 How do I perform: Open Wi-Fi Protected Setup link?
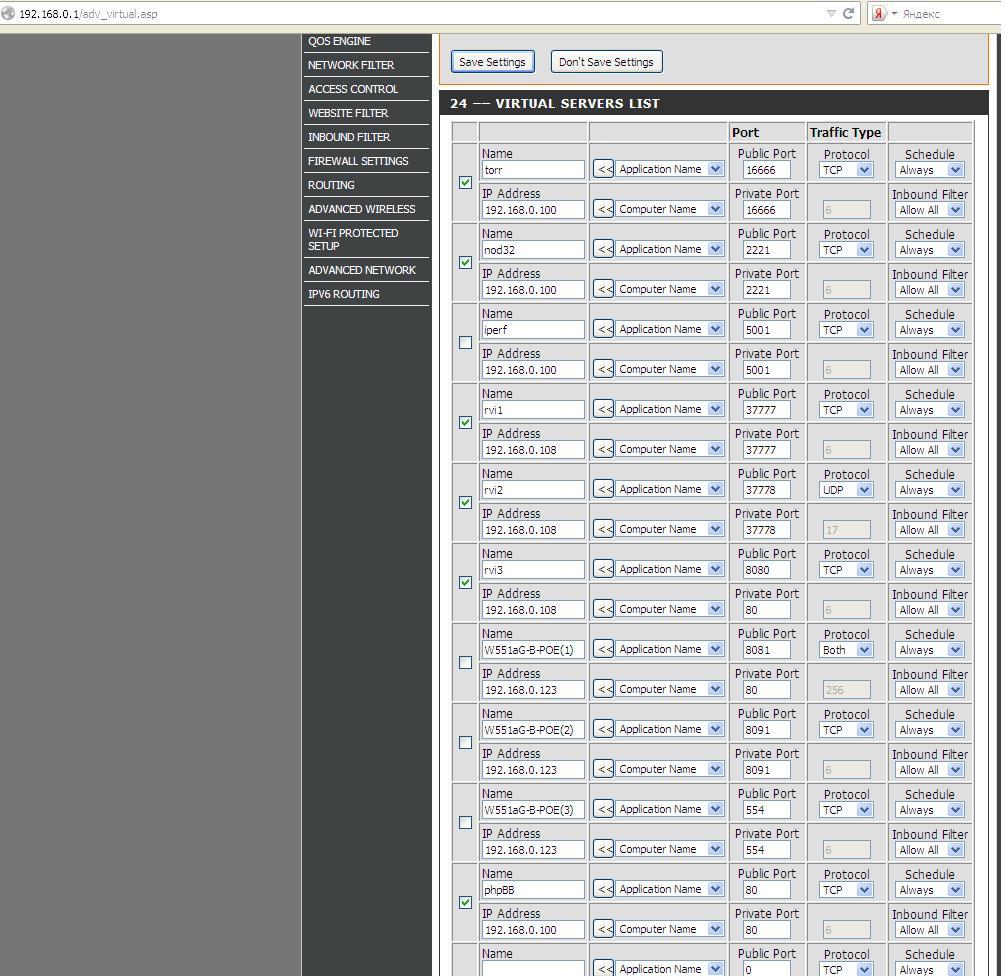pyautogui.click(x=367, y=239)
